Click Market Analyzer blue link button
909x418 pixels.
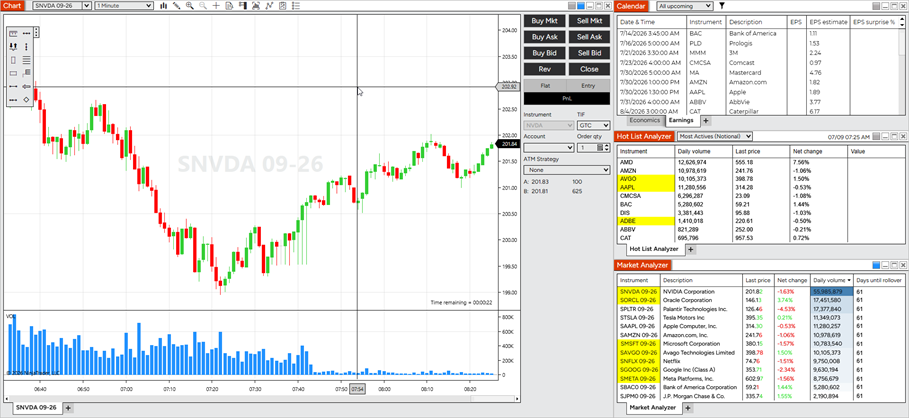click(877, 265)
